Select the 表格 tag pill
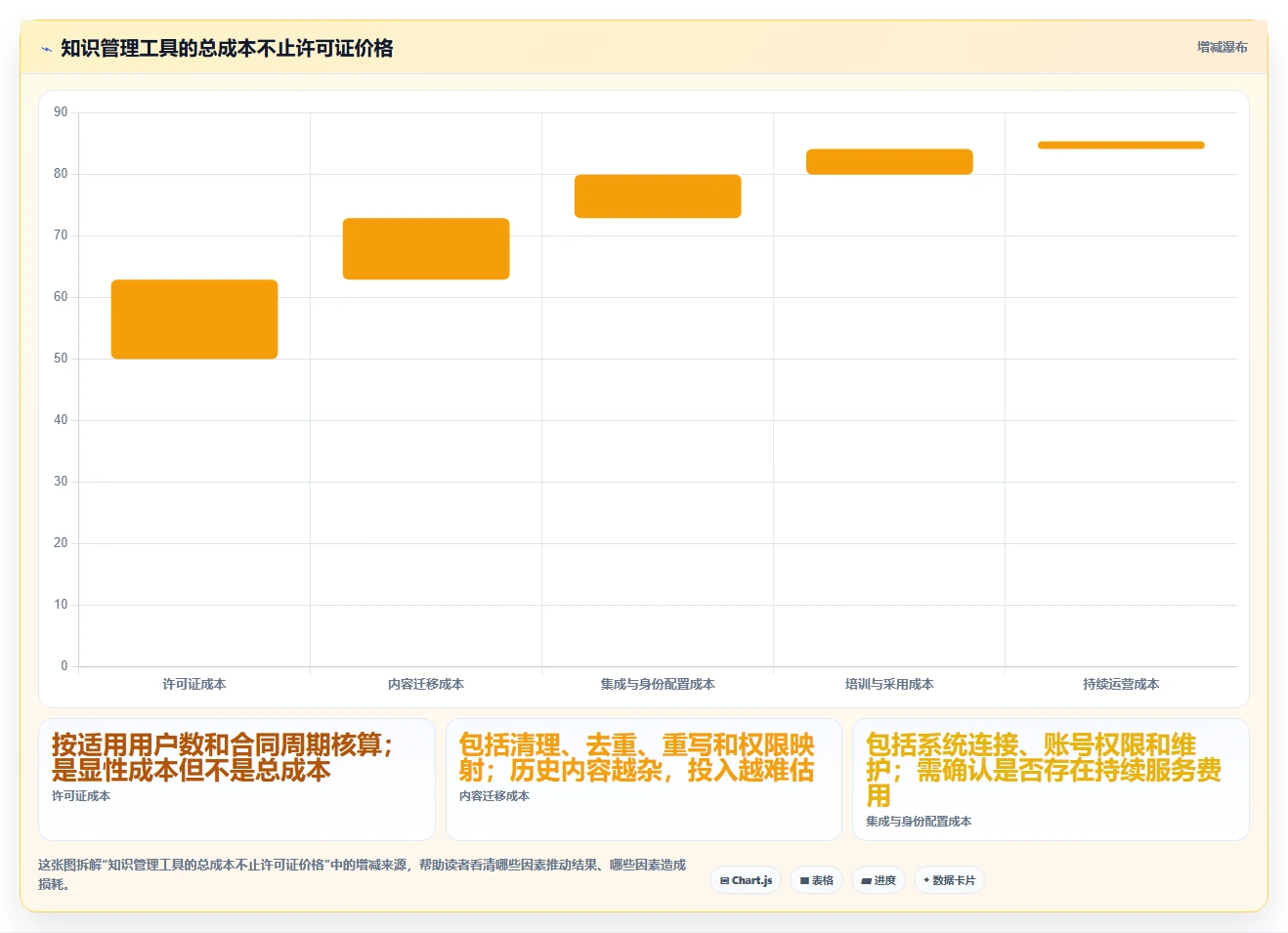This screenshot has width=1288, height=933. [816, 880]
